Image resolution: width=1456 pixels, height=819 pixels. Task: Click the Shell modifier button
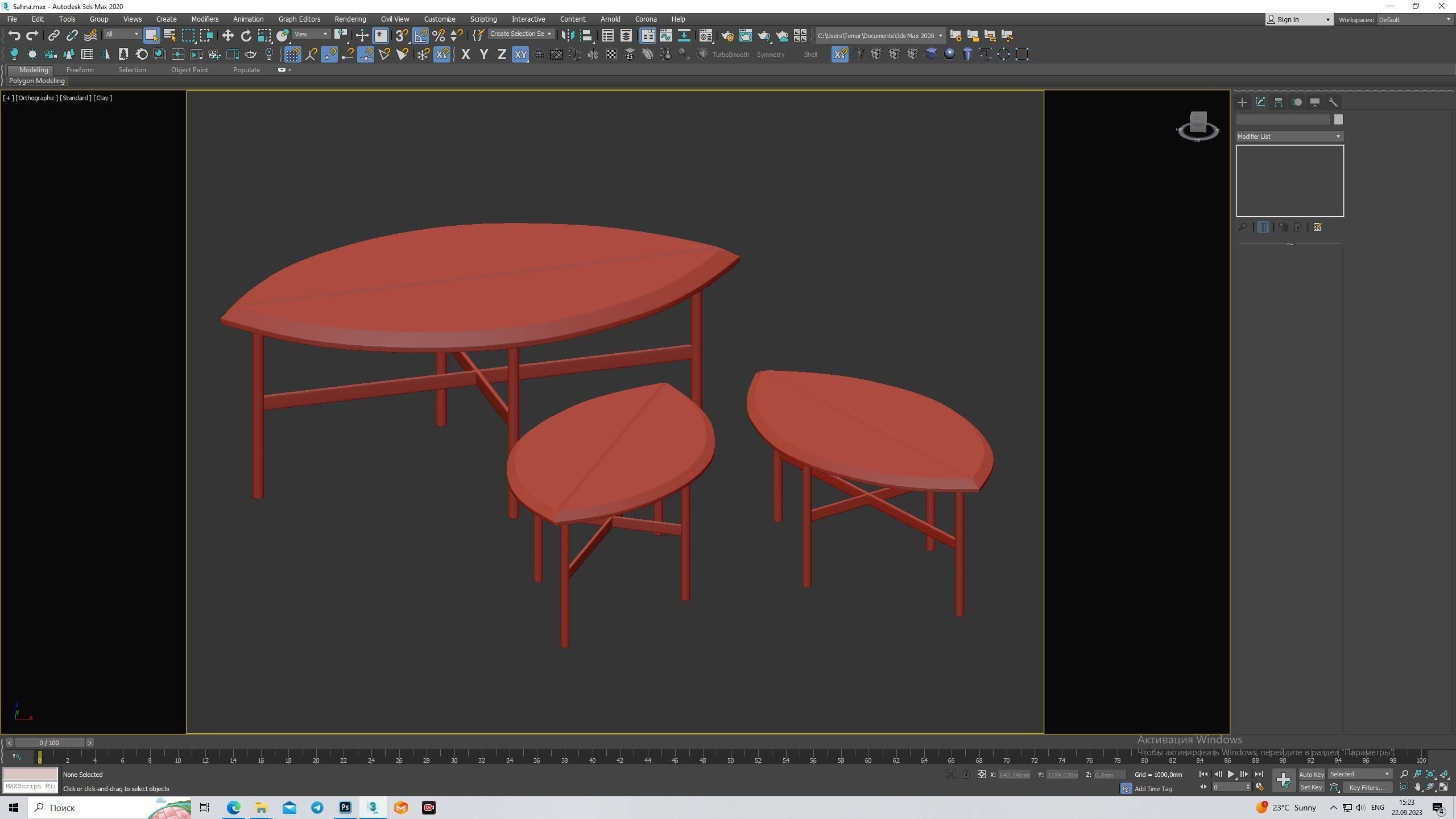(x=810, y=55)
